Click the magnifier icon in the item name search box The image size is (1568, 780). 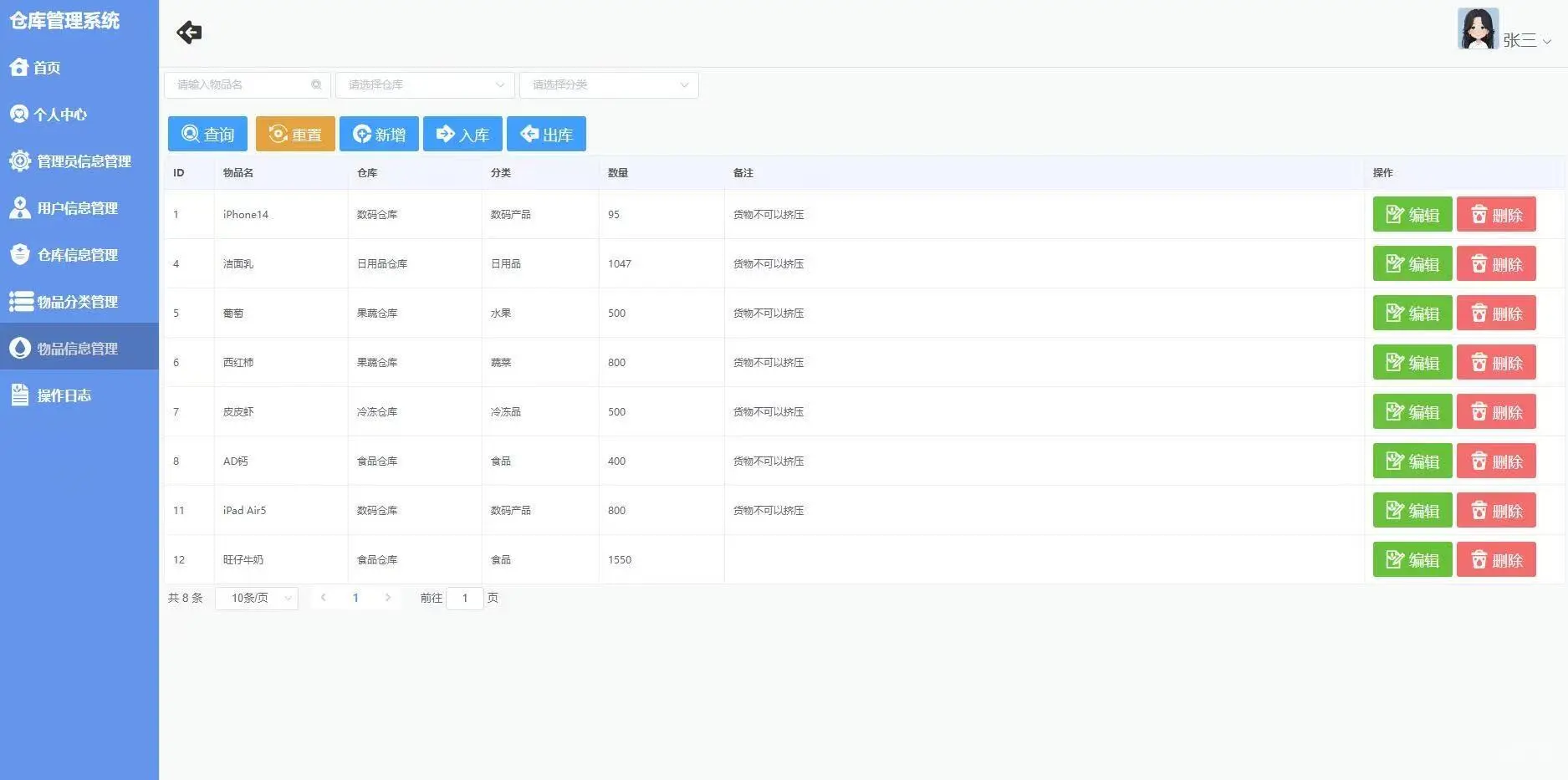coord(316,84)
